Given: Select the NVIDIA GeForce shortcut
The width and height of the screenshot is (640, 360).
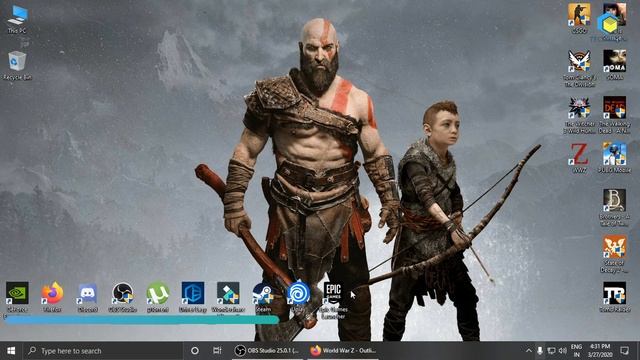Looking at the screenshot, I should click(17, 297).
